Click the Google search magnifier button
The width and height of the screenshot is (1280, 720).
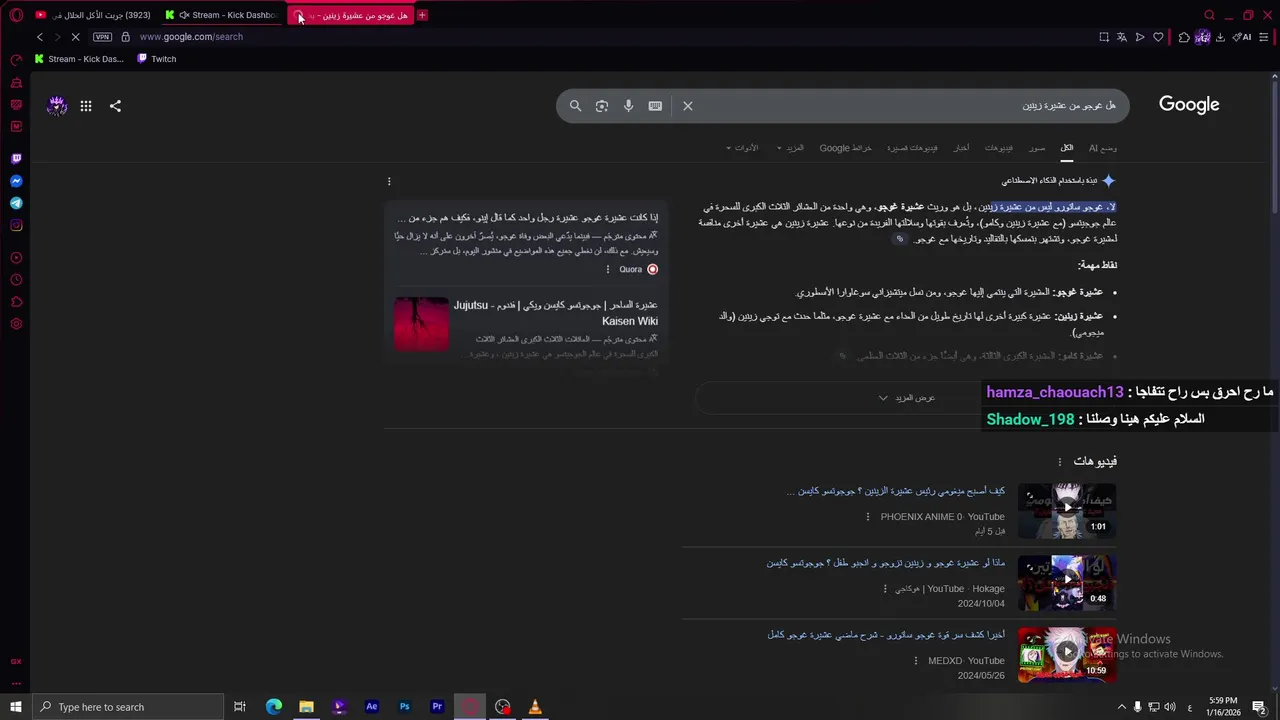tap(575, 106)
